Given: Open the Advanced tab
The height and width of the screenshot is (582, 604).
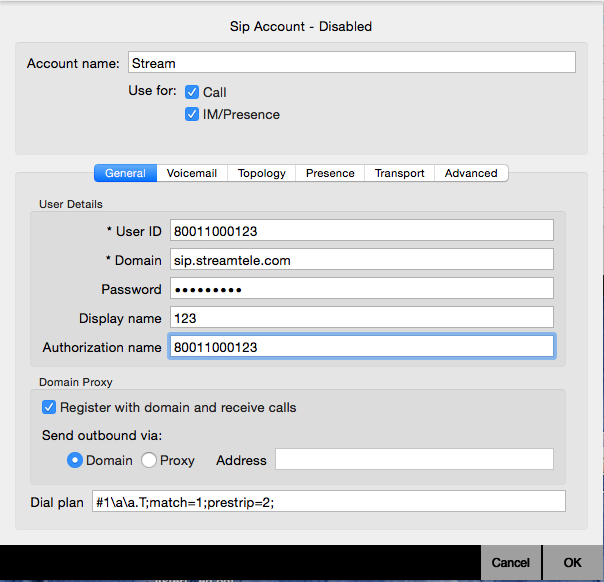Looking at the screenshot, I should pos(471,173).
